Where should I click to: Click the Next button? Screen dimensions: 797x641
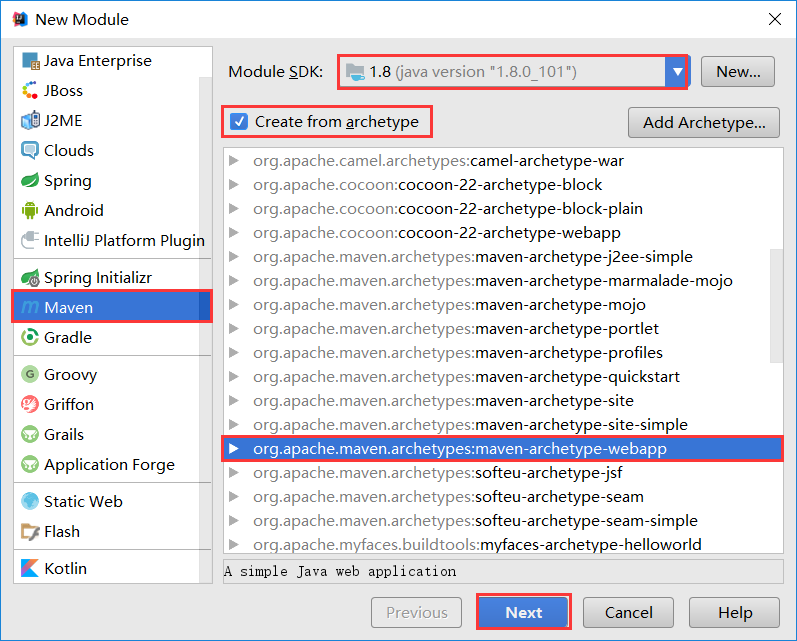(524, 612)
